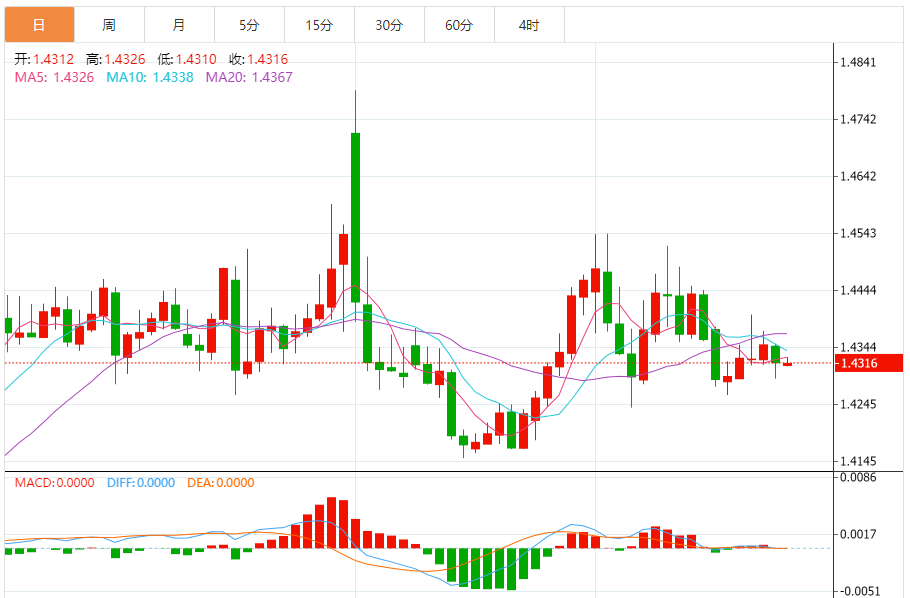Image resolution: width=910 pixels, height=598 pixels.
Task: Open the 15分 timeframe tab
Action: (x=320, y=25)
